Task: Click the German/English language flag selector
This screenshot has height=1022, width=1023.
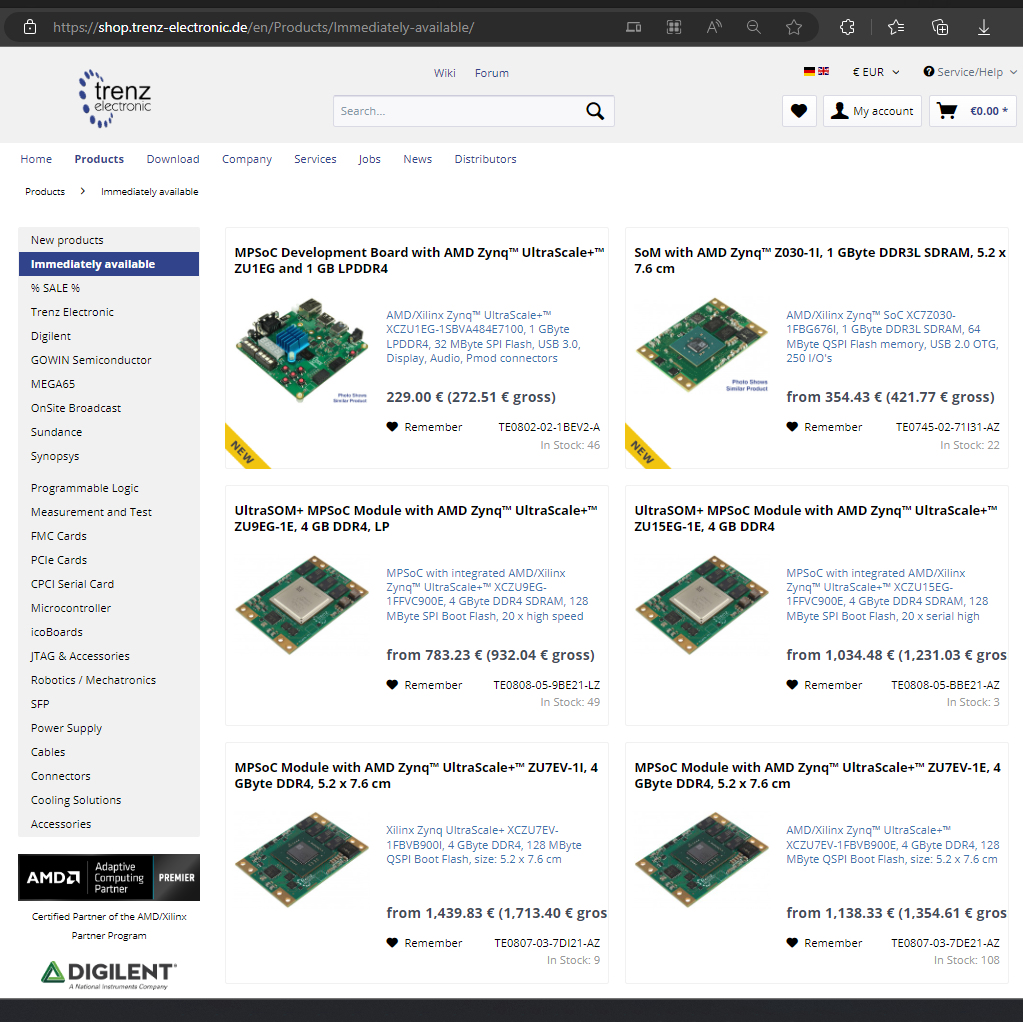Action: point(816,72)
